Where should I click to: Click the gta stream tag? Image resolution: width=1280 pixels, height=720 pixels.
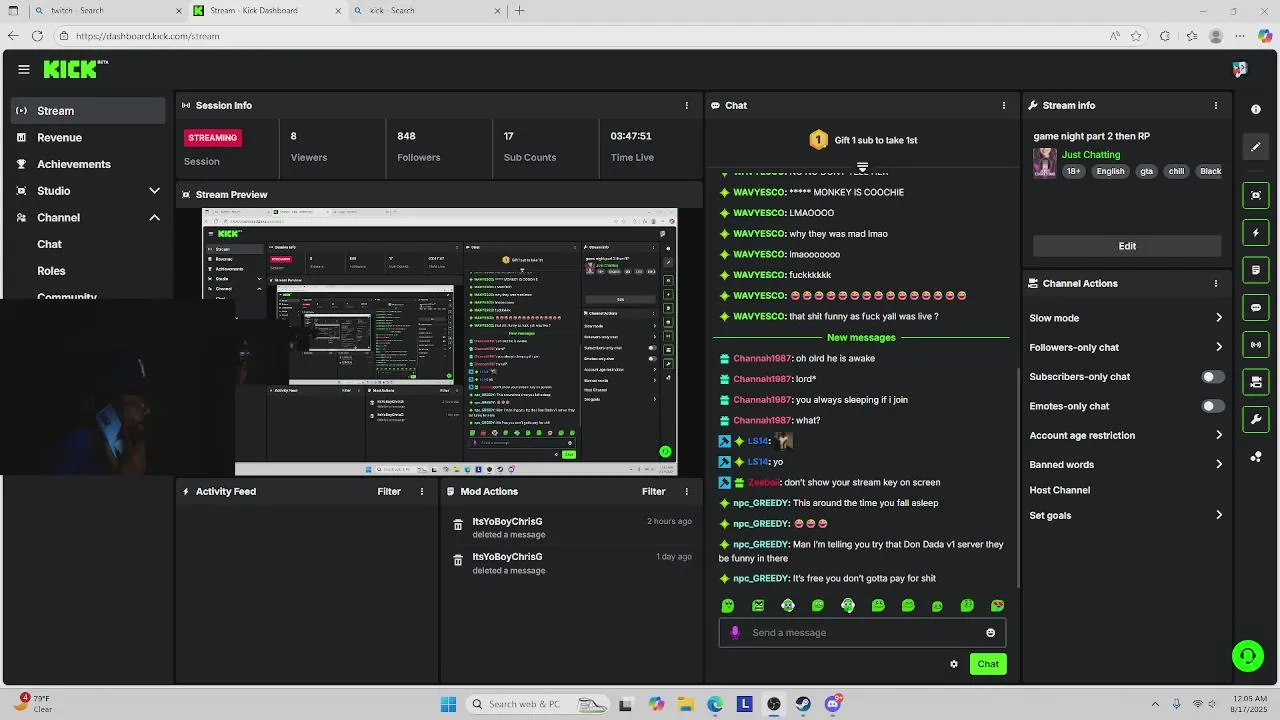[1146, 171]
